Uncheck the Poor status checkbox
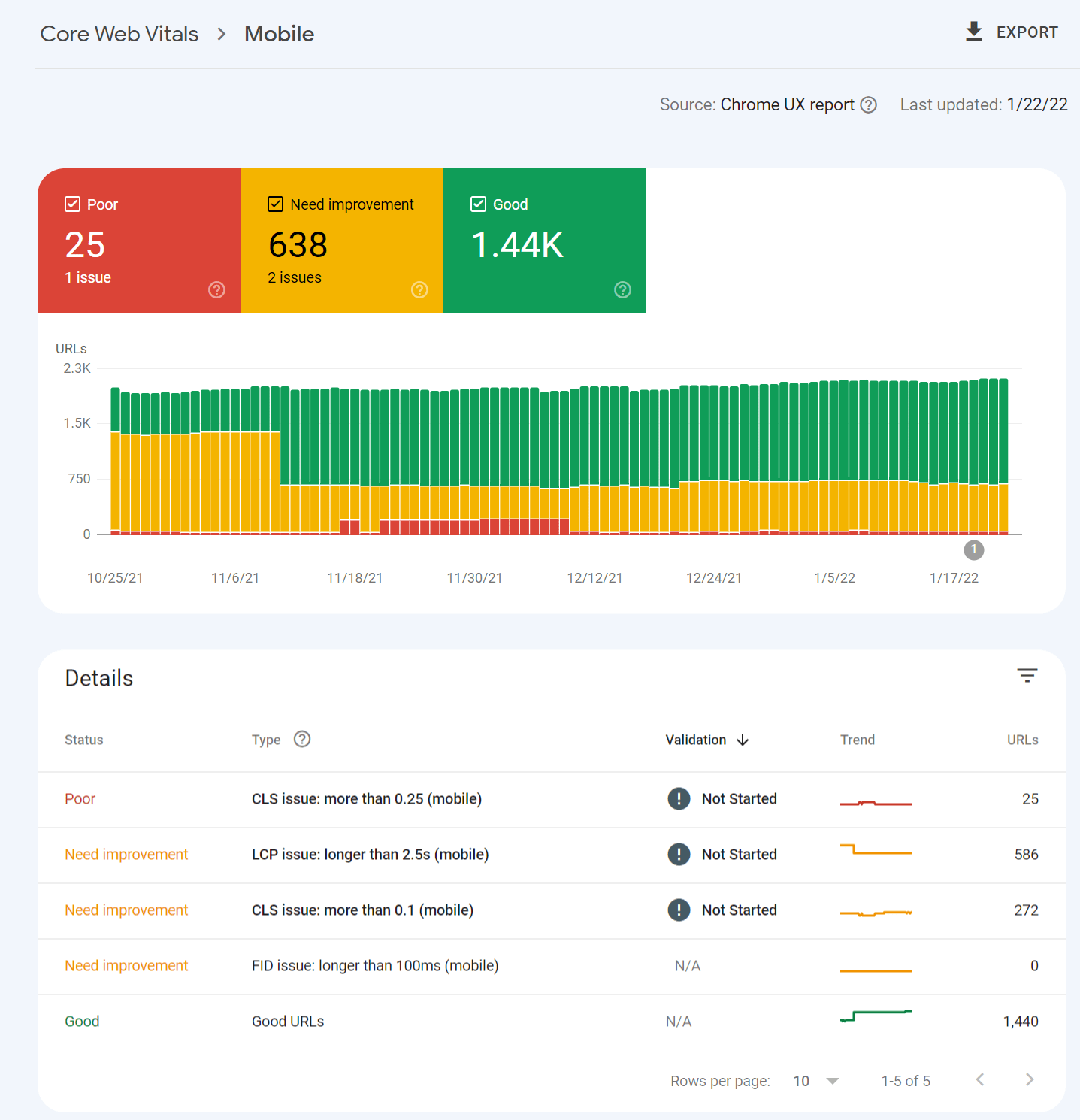1080x1120 pixels. pos(72,204)
